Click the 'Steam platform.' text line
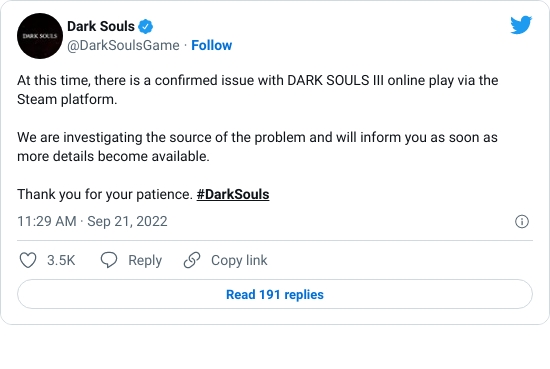This screenshot has width=550, height=369. coord(67,99)
